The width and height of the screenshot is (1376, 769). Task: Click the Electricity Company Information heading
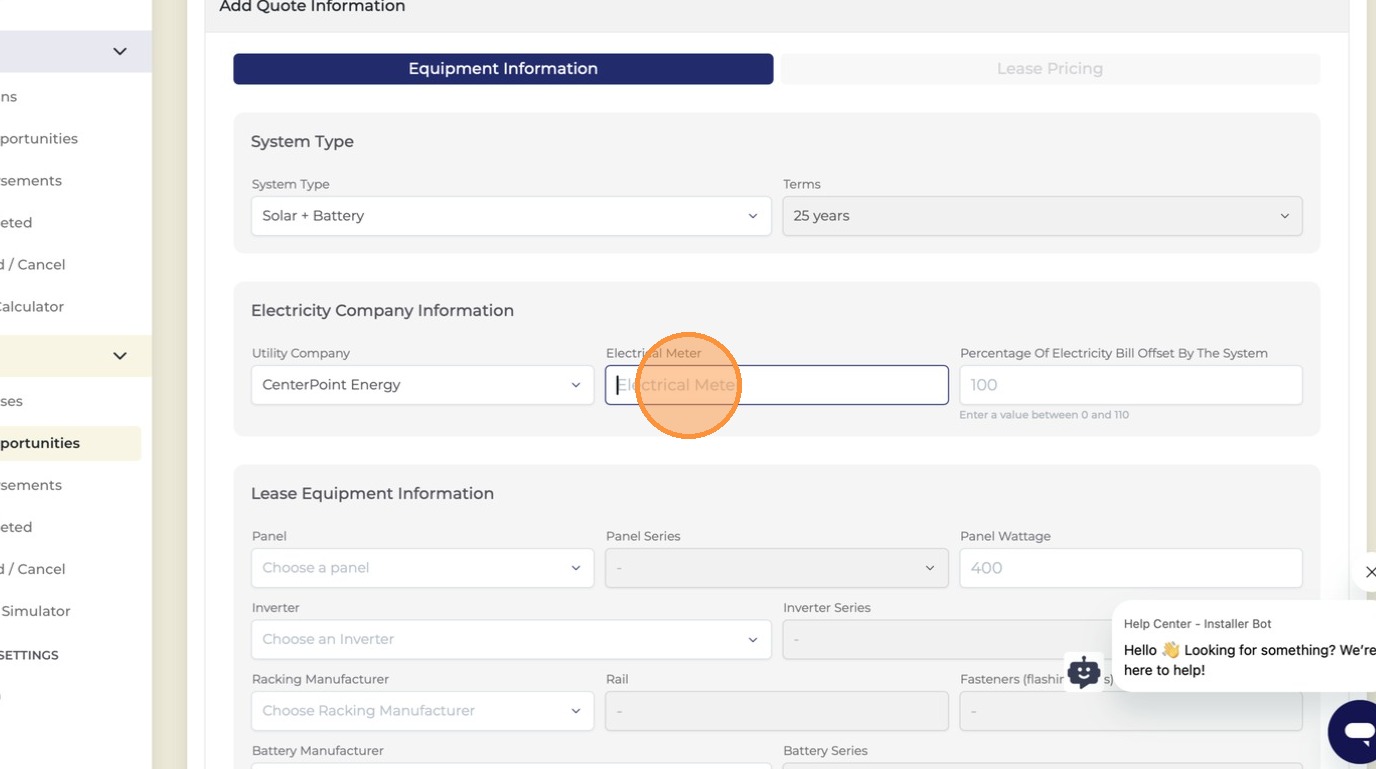(x=382, y=311)
